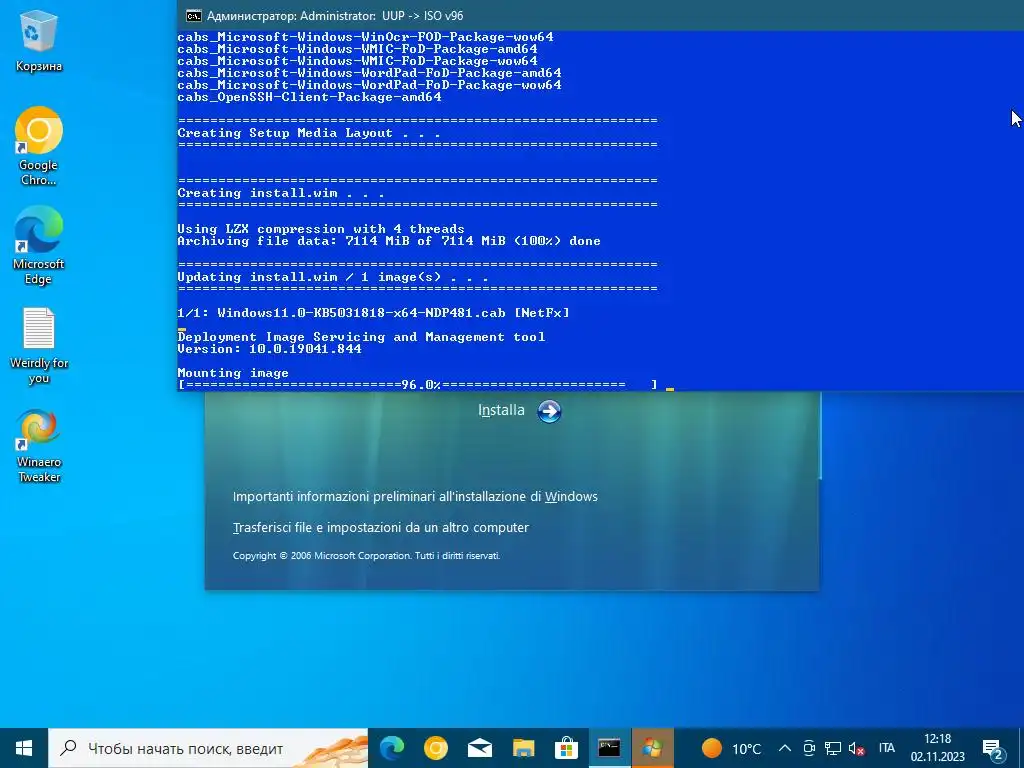
Task: Open the clock showing 12:18 02.11.2023
Action: [938, 748]
